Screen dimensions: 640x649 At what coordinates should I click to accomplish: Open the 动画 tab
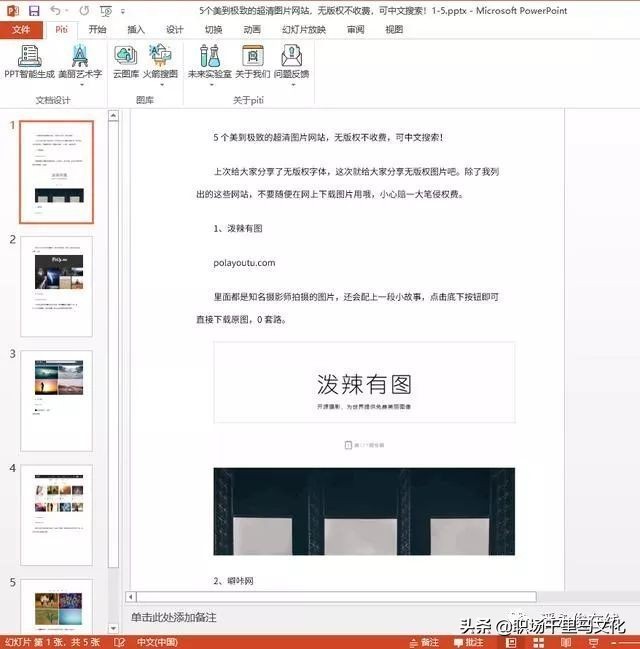coord(252,30)
